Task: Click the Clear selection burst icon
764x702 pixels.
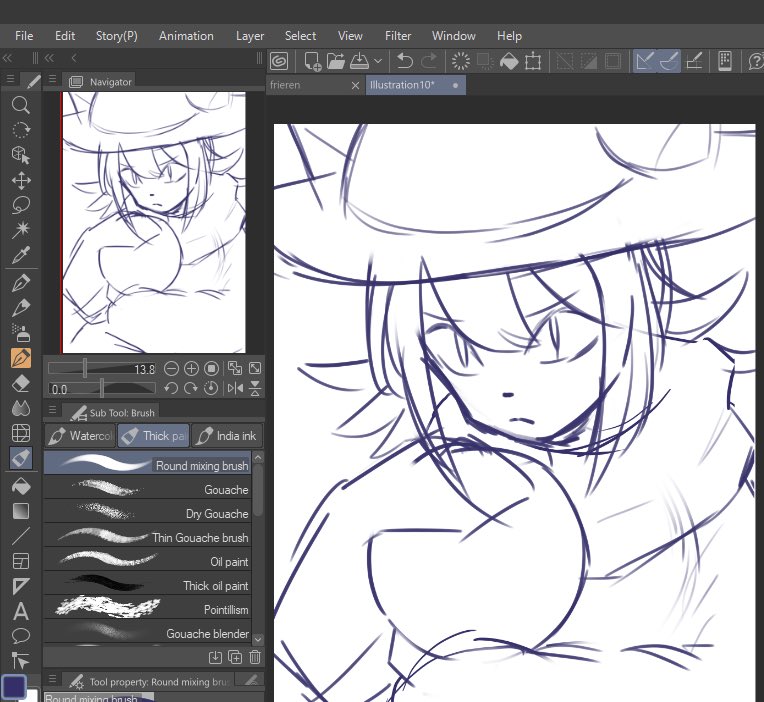Action: pyautogui.click(x=460, y=61)
